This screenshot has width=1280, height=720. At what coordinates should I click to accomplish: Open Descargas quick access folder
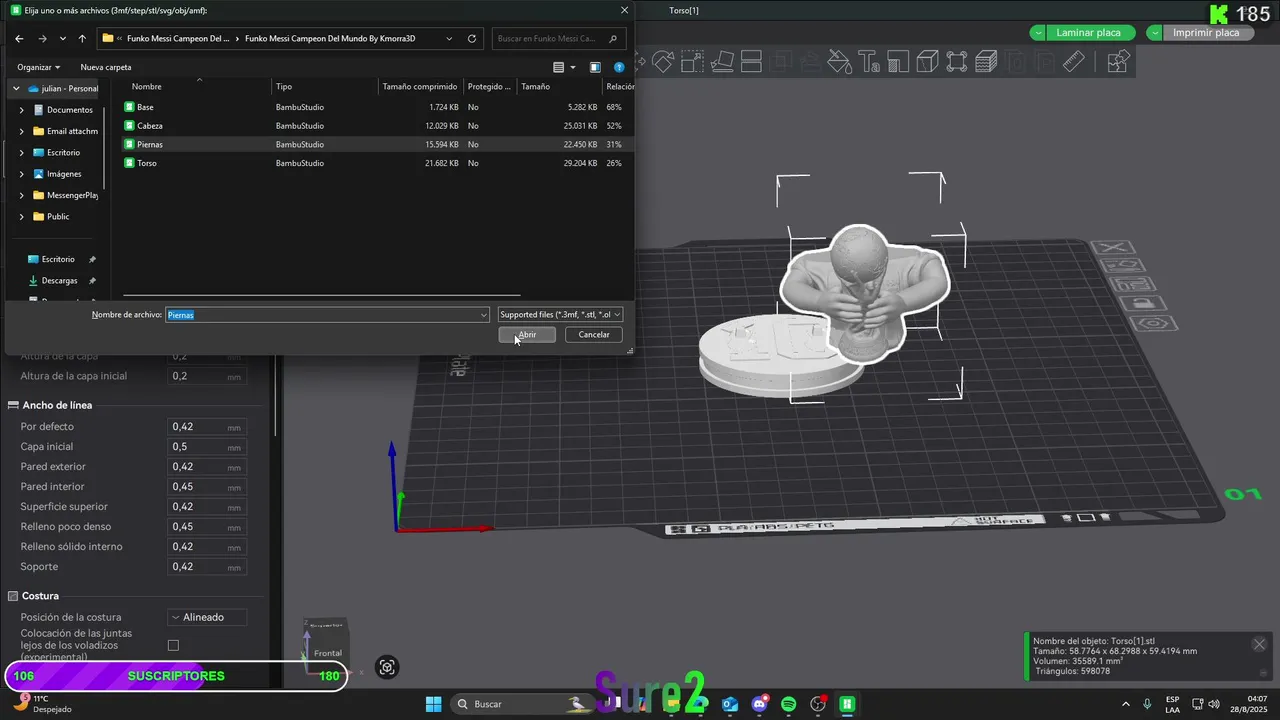point(60,280)
